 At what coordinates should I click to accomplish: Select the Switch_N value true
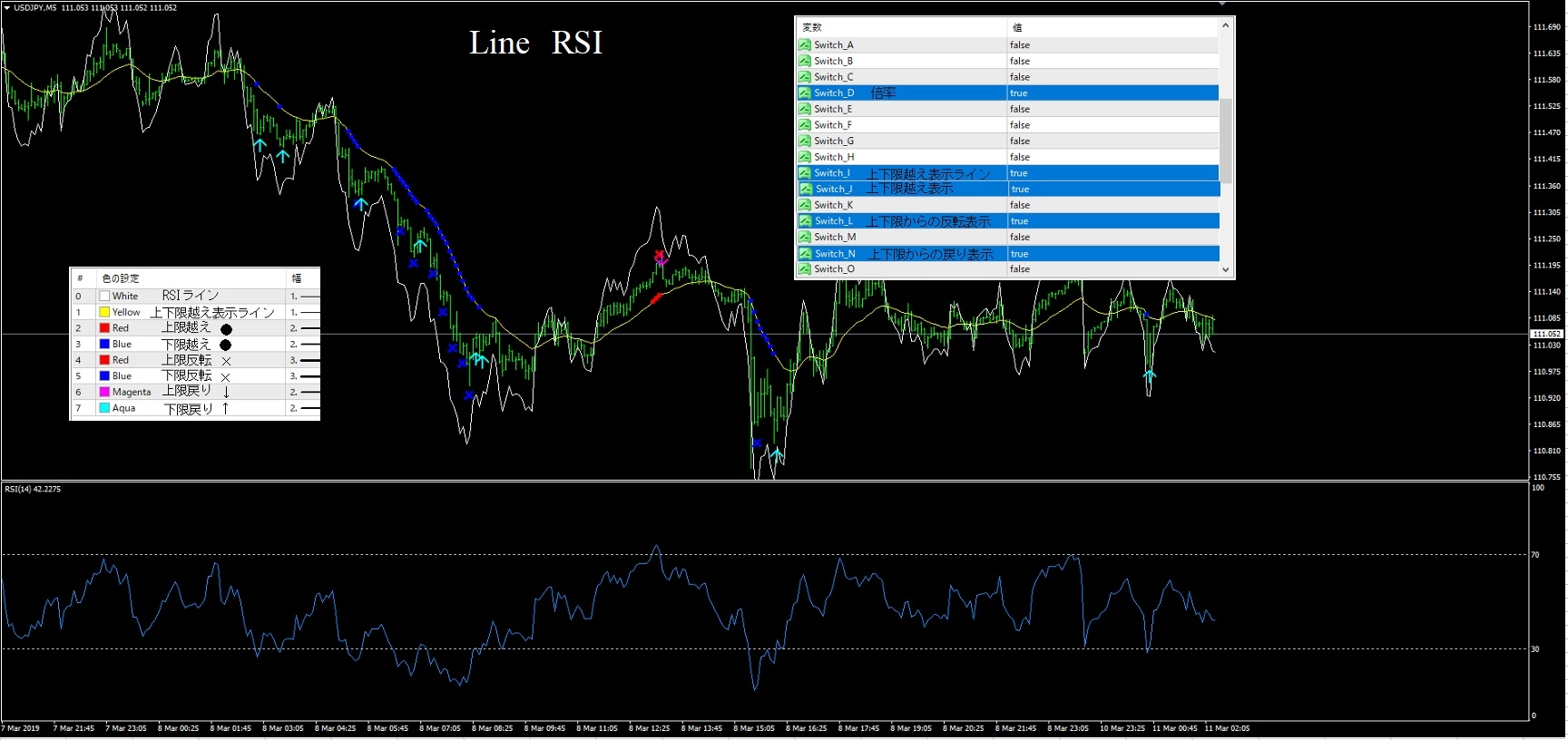pyautogui.click(x=1019, y=254)
